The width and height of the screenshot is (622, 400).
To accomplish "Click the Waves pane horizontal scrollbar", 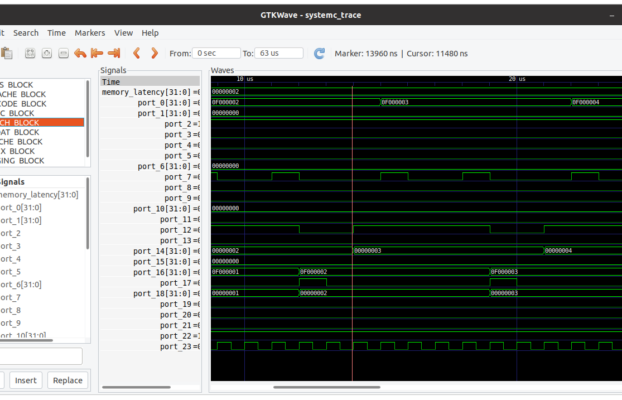I will pyautogui.click(x=327, y=387).
